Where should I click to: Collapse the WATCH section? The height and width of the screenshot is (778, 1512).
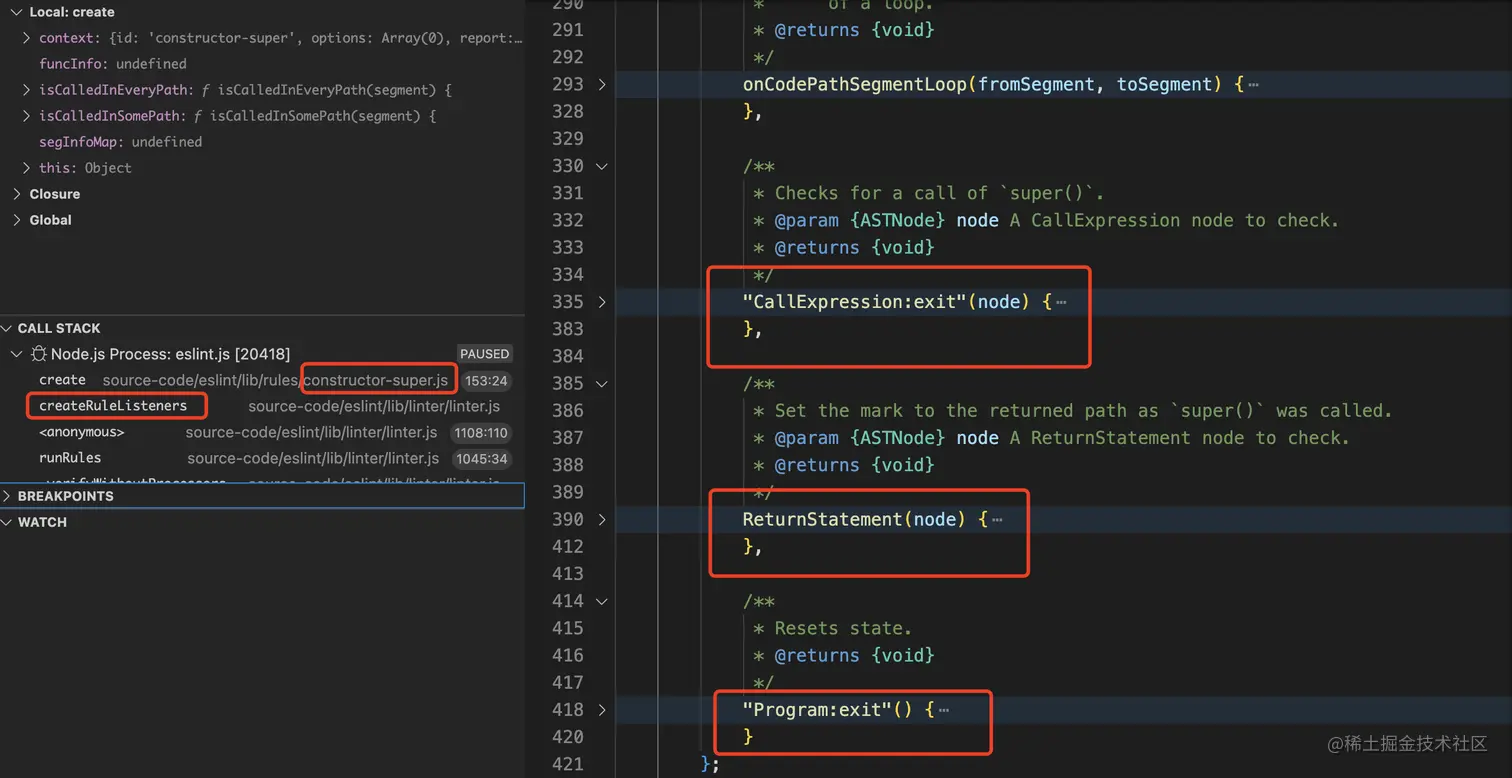pos(7,522)
